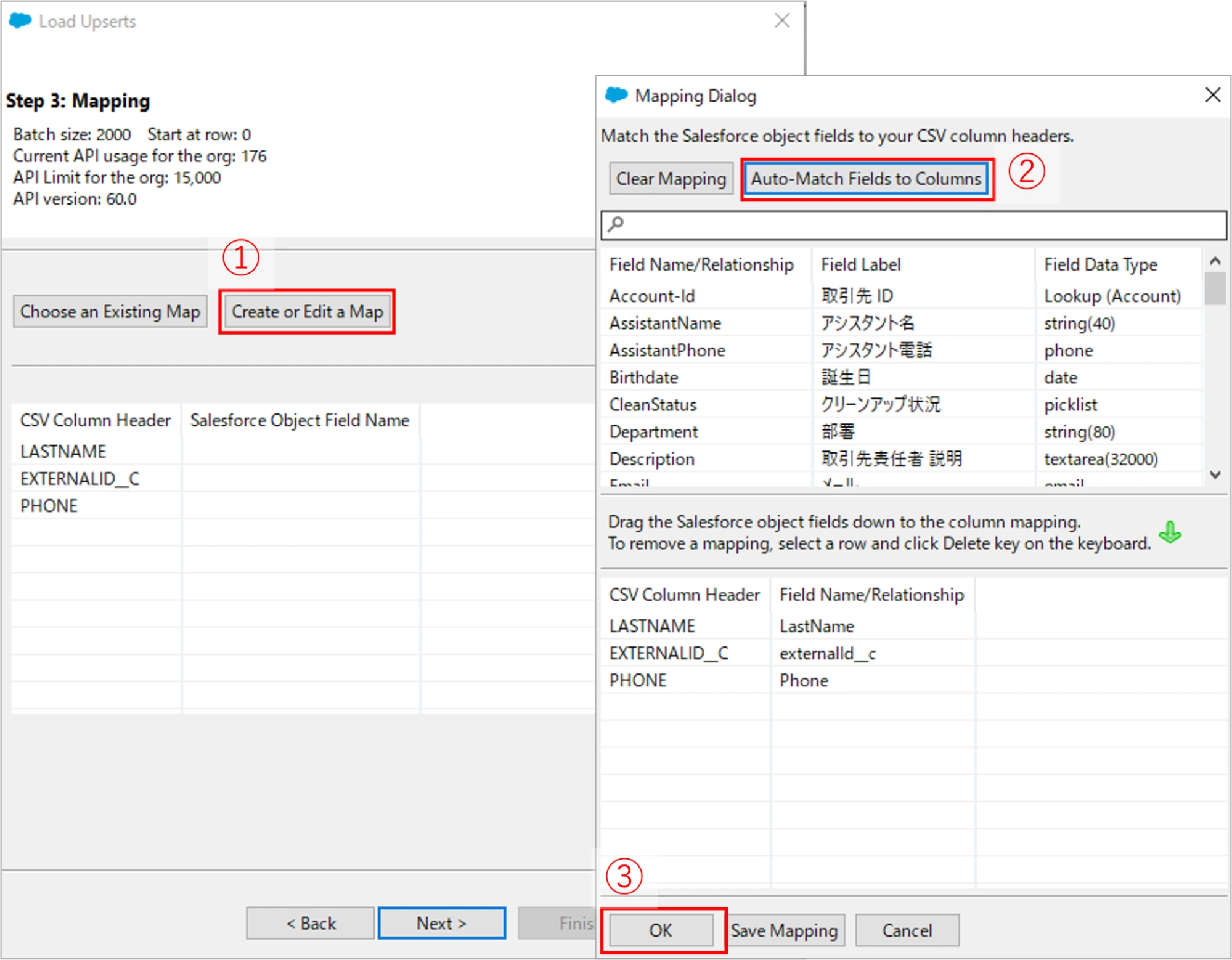This screenshot has height=960, width=1232.
Task: Click CSV Column Header in Load Upserts table
Action: 96,420
